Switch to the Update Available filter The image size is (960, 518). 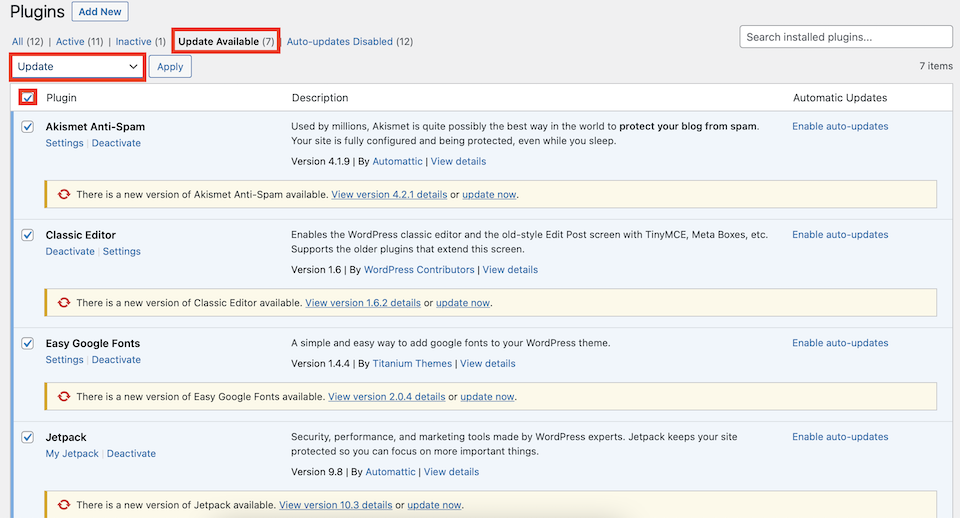(225, 41)
